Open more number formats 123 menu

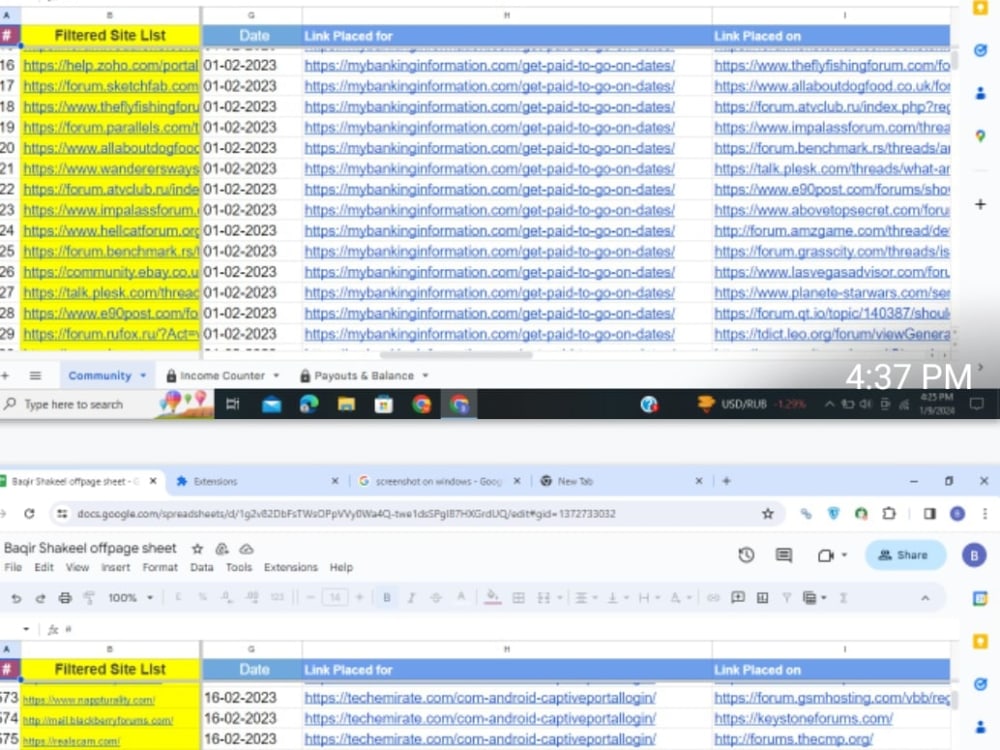(277, 598)
